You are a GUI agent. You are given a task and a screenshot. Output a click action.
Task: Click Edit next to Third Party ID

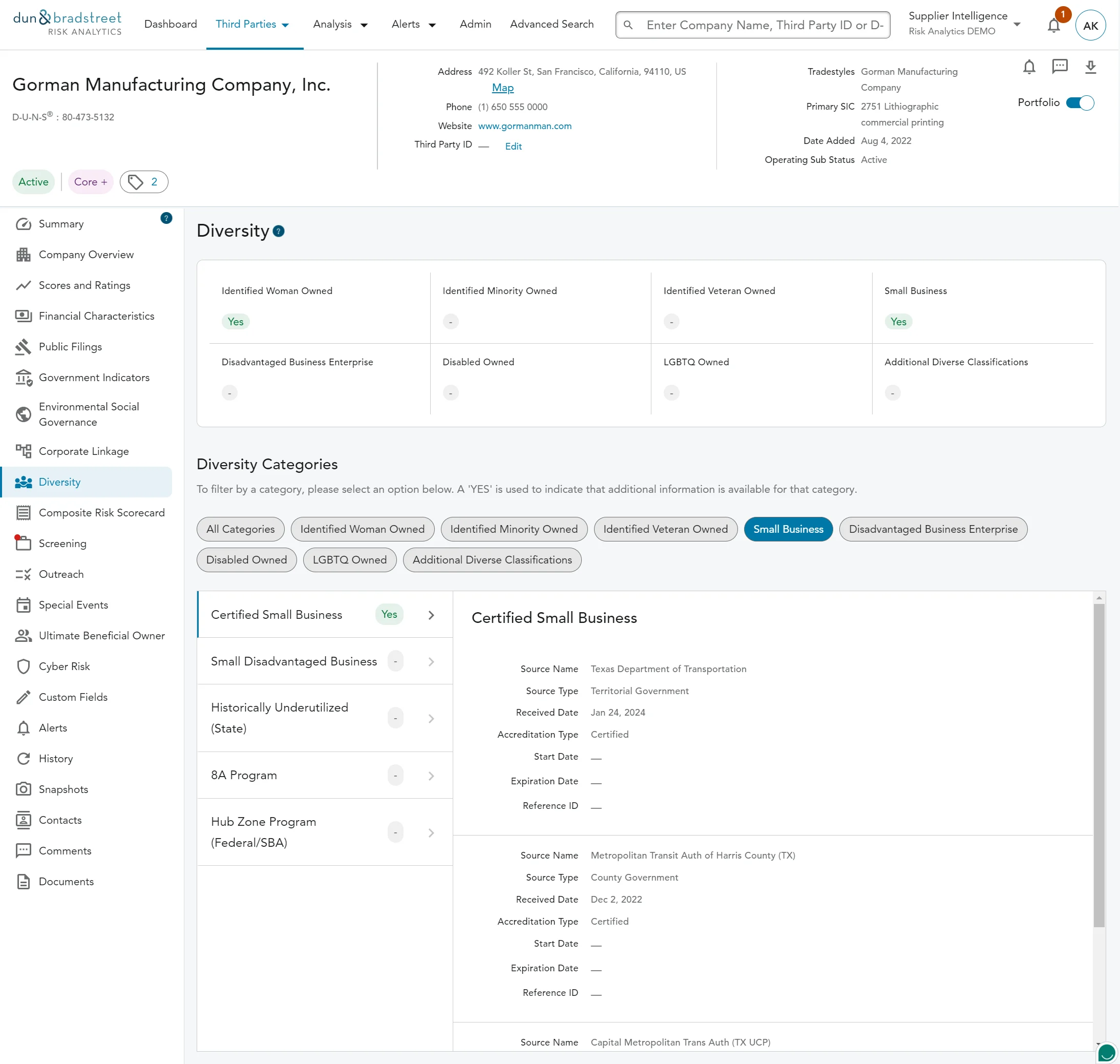513,147
